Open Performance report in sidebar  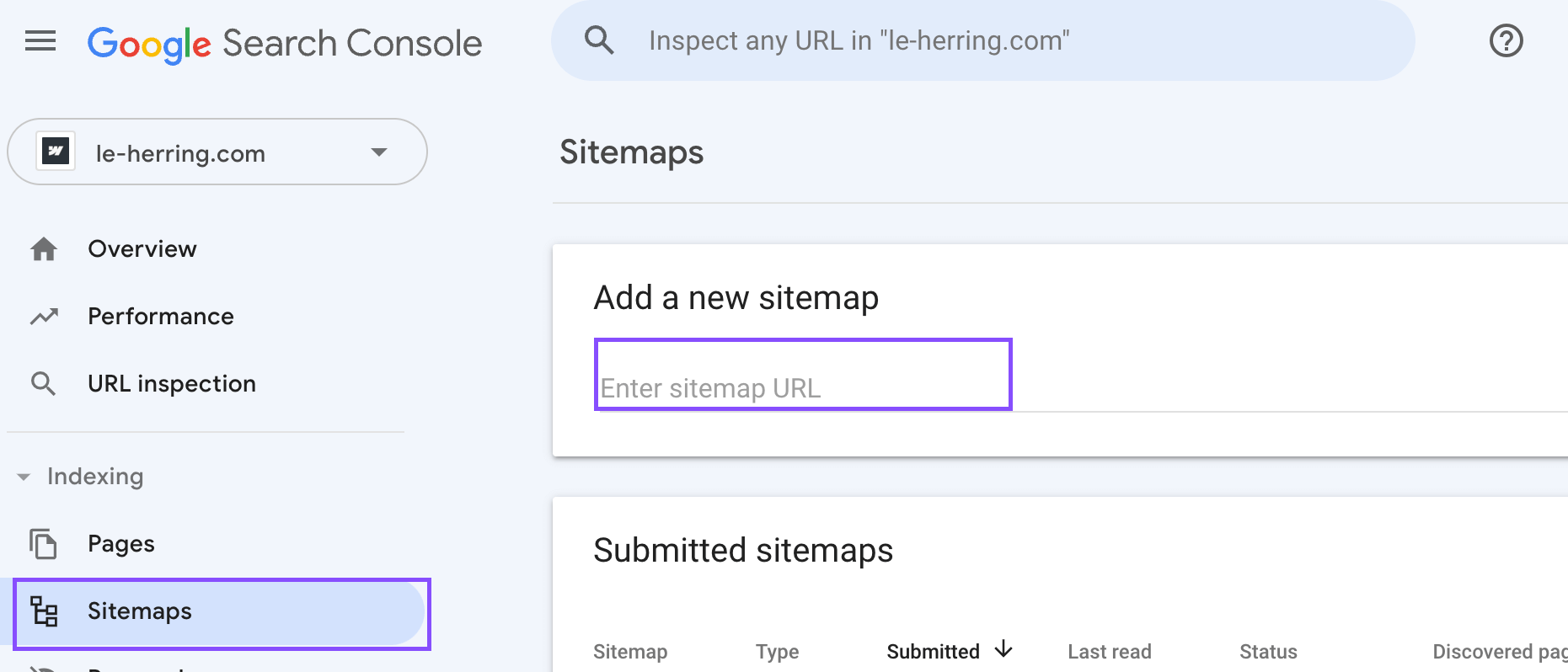coord(161,317)
